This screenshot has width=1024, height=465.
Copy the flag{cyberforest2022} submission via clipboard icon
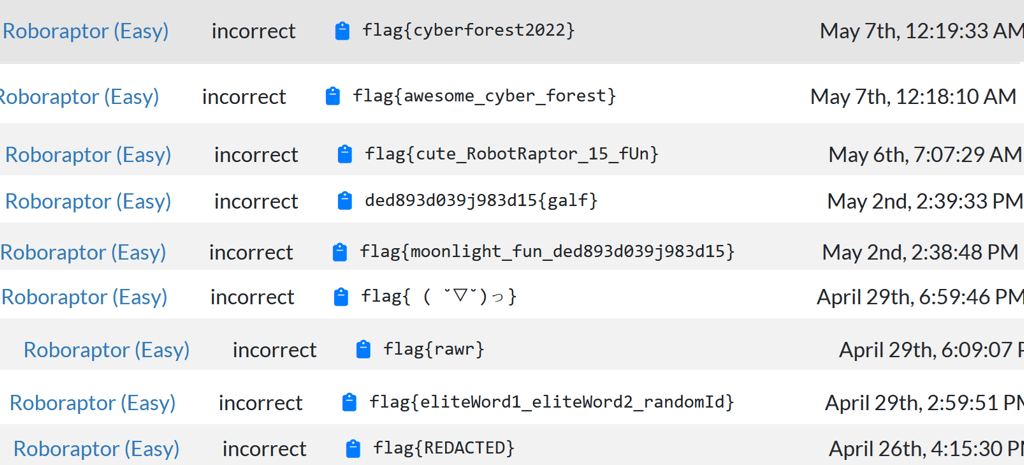click(x=343, y=31)
